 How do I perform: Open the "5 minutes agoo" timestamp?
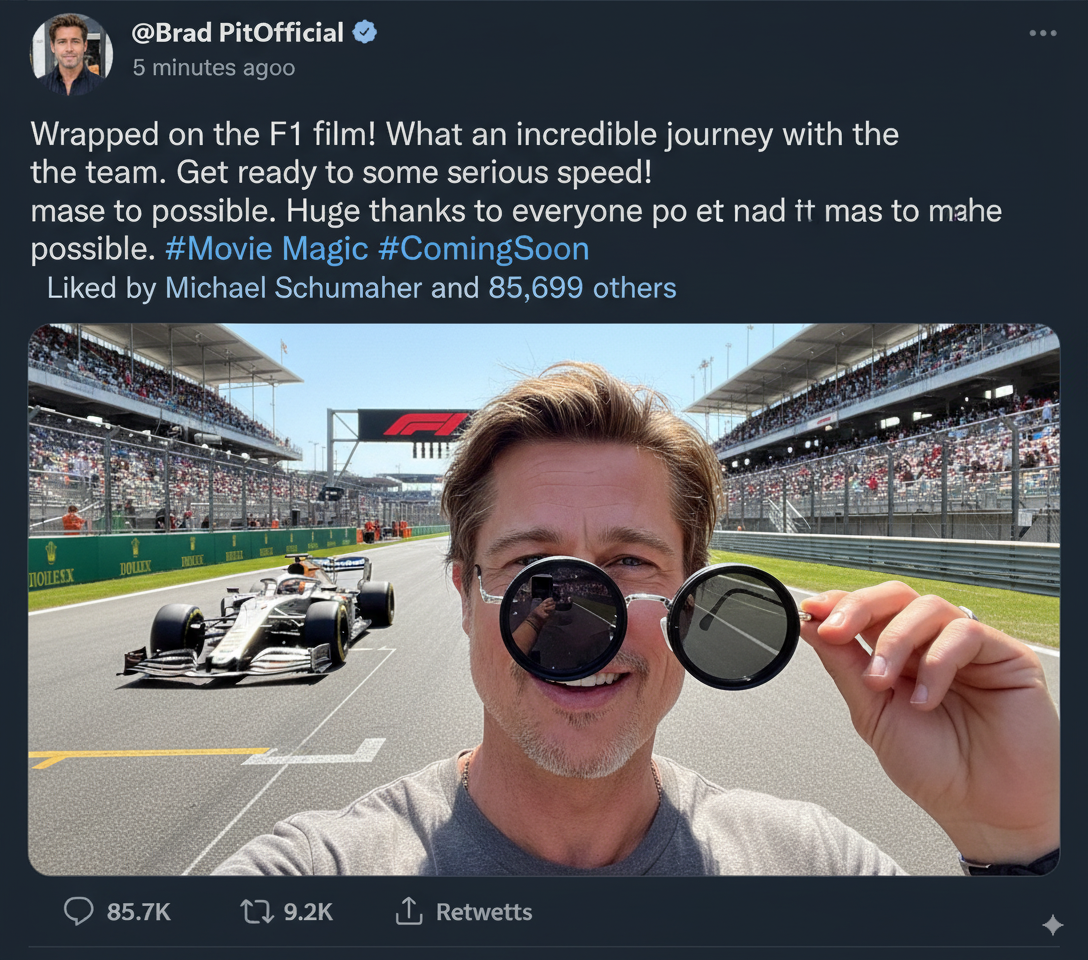point(213,68)
